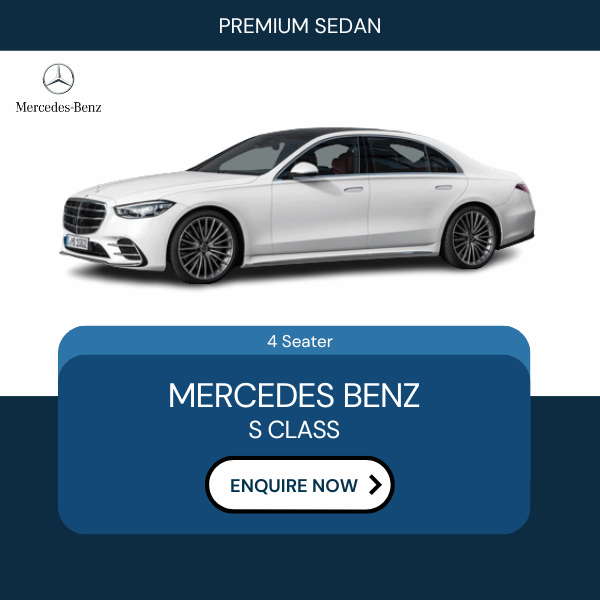The height and width of the screenshot is (600, 600).
Task: Click the car's front license plate
Action: point(77,242)
